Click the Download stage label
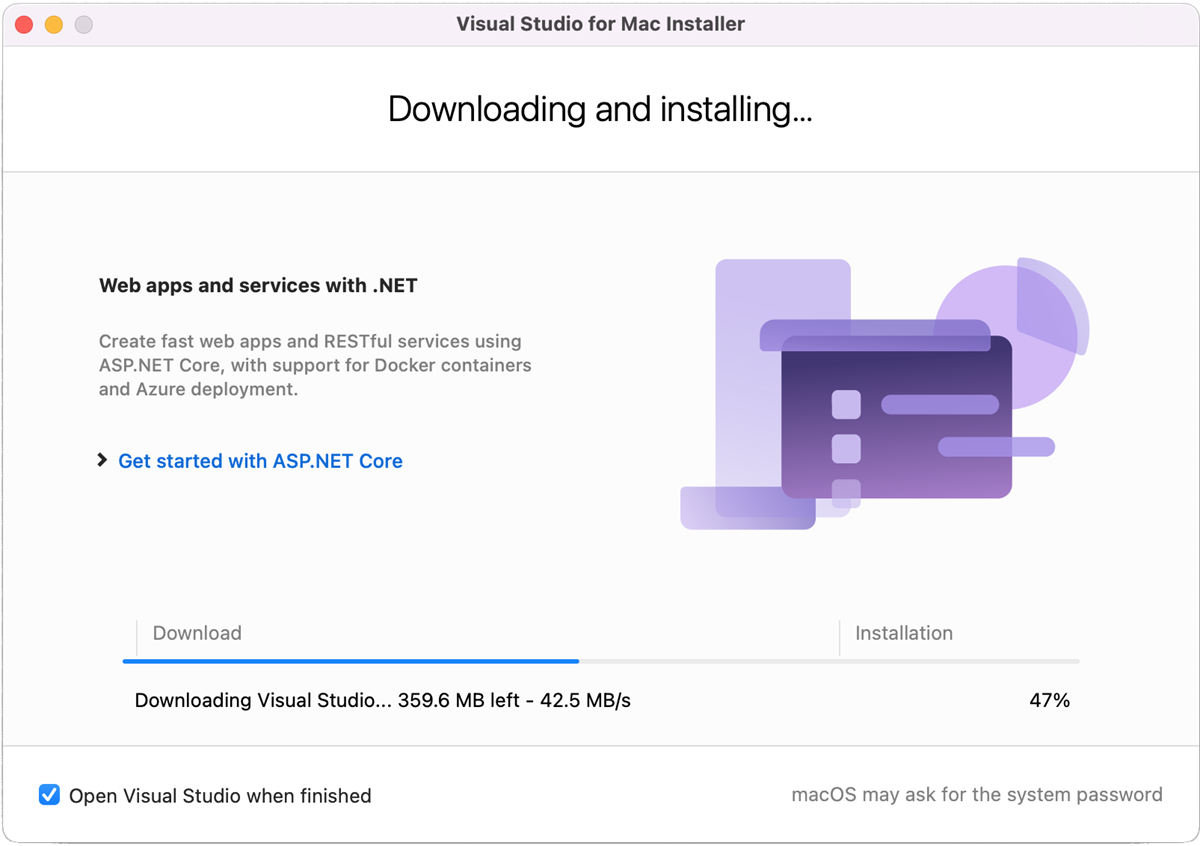 [197, 633]
